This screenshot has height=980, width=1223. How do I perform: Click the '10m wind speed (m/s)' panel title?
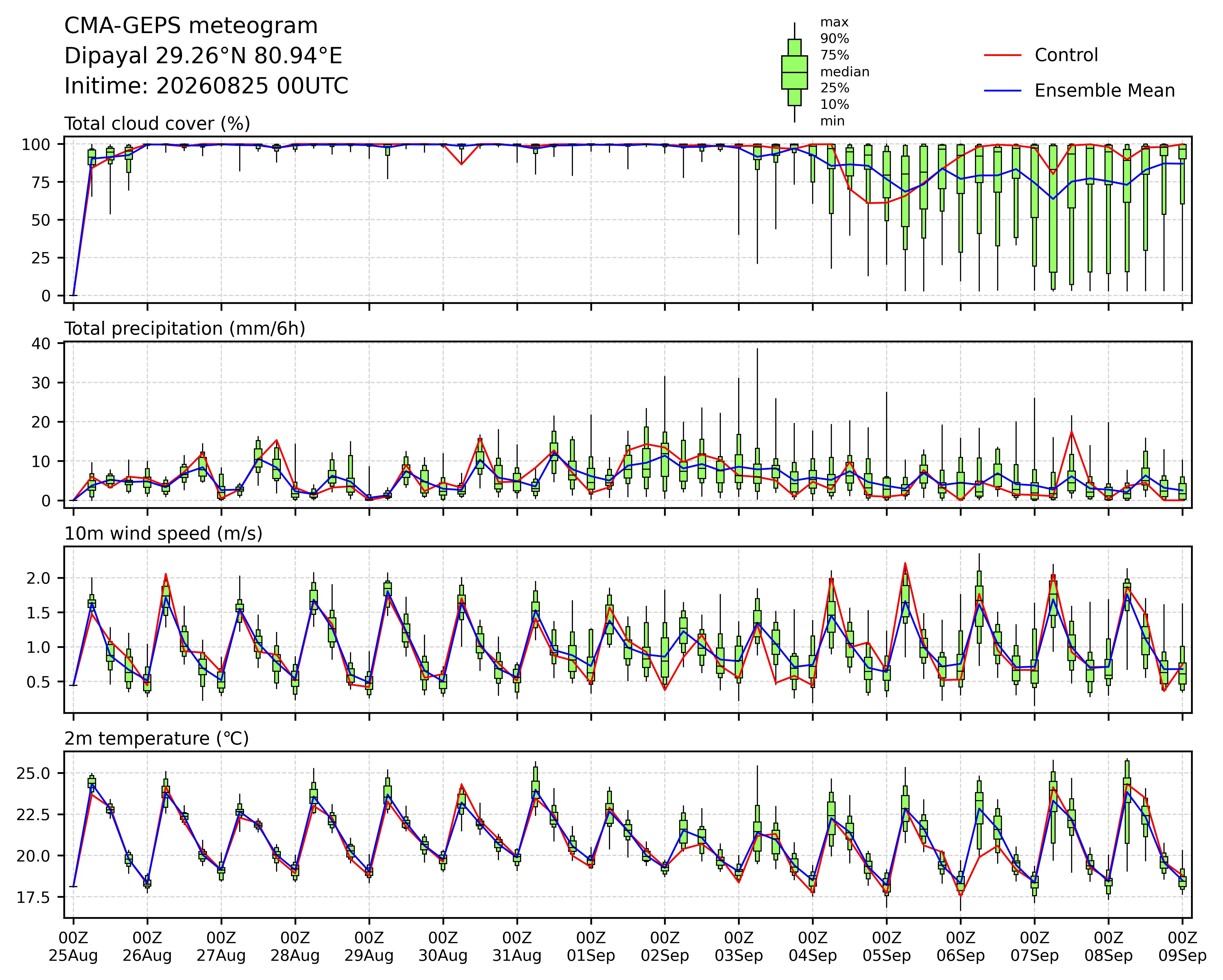163,534
